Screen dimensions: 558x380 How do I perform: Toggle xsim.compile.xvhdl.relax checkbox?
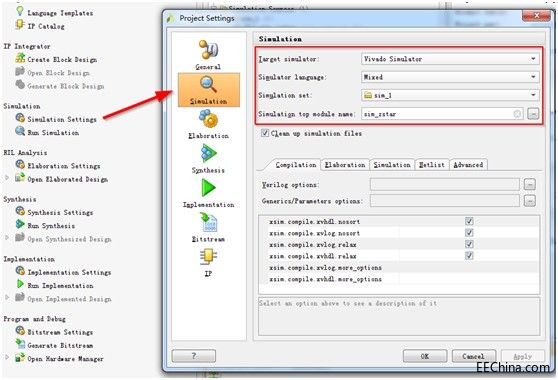tap(469, 256)
